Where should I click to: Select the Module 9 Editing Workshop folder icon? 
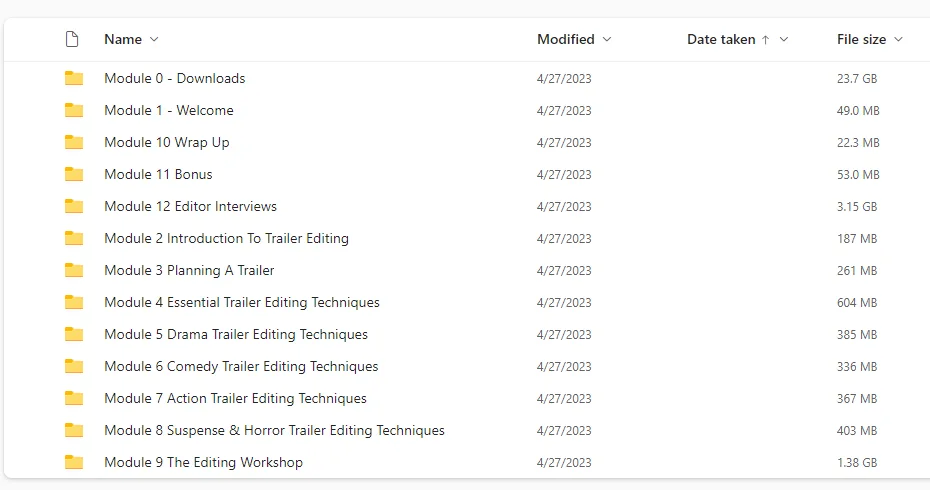point(74,462)
